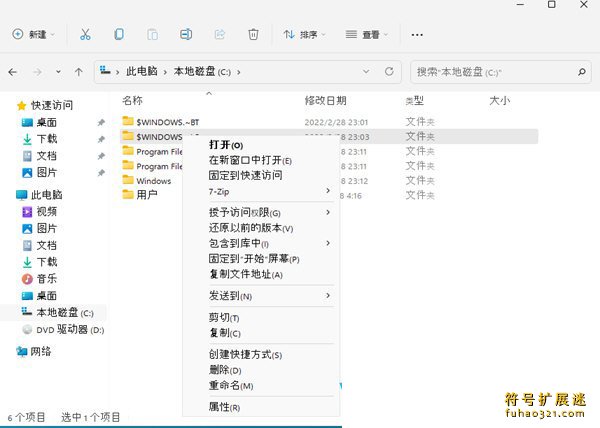The image size is (600, 428).
Task: Click the Cut scissors icon in toolbar
Action: [x=85, y=34]
